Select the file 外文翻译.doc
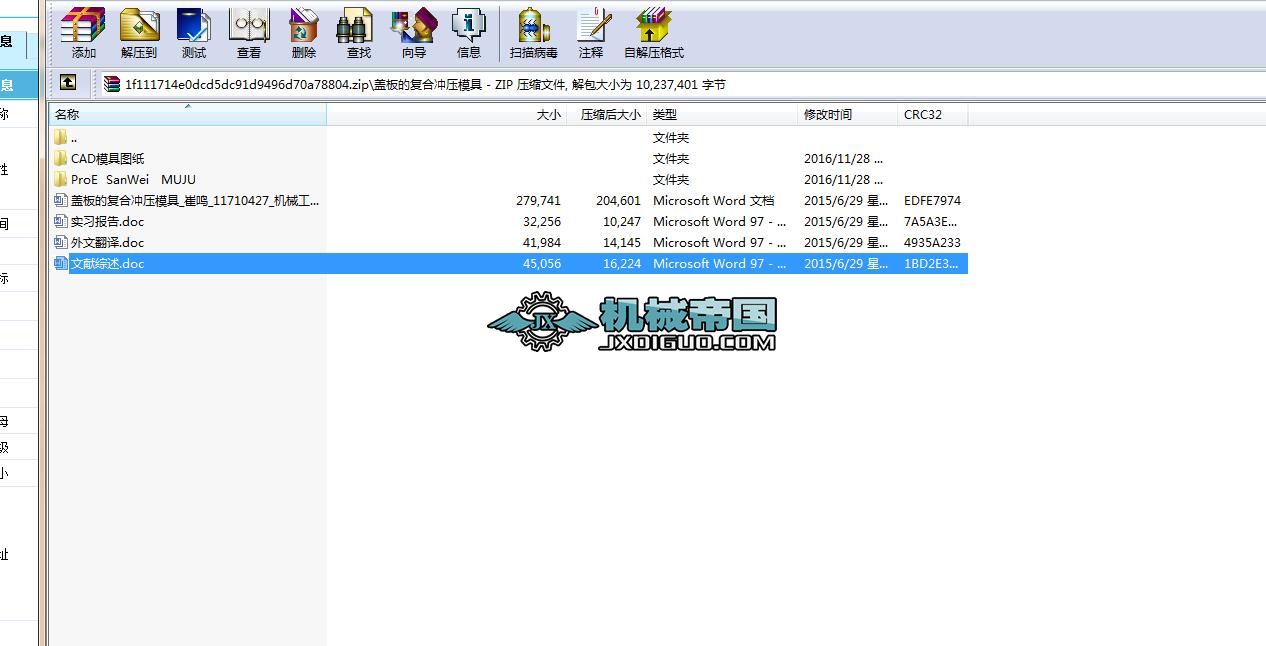 click(x=107, y=242)
